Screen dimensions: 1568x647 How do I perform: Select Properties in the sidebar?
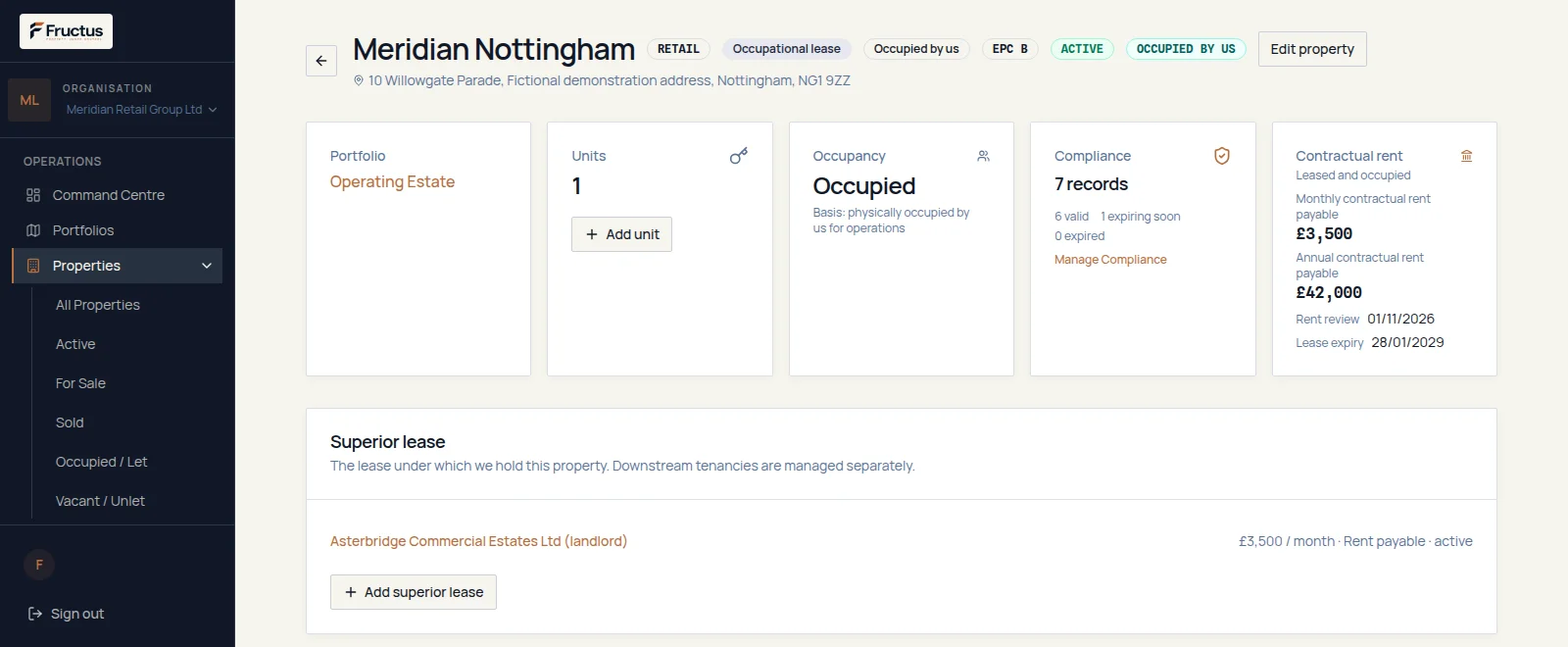coord(117,266)
